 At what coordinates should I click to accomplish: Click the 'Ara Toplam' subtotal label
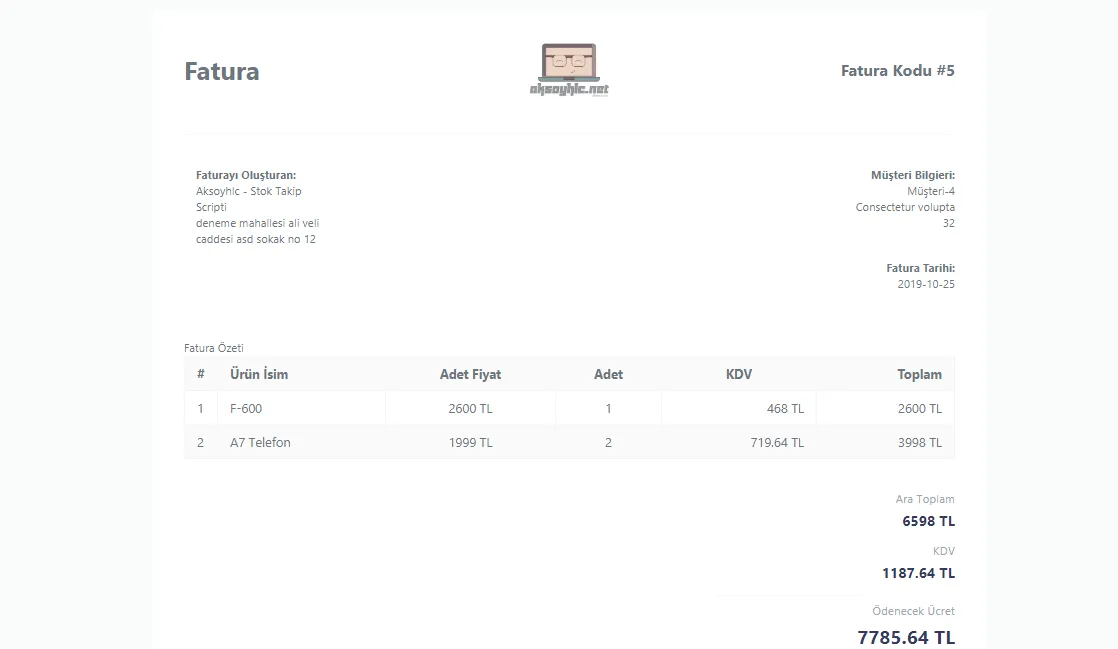tap(925, 499)
